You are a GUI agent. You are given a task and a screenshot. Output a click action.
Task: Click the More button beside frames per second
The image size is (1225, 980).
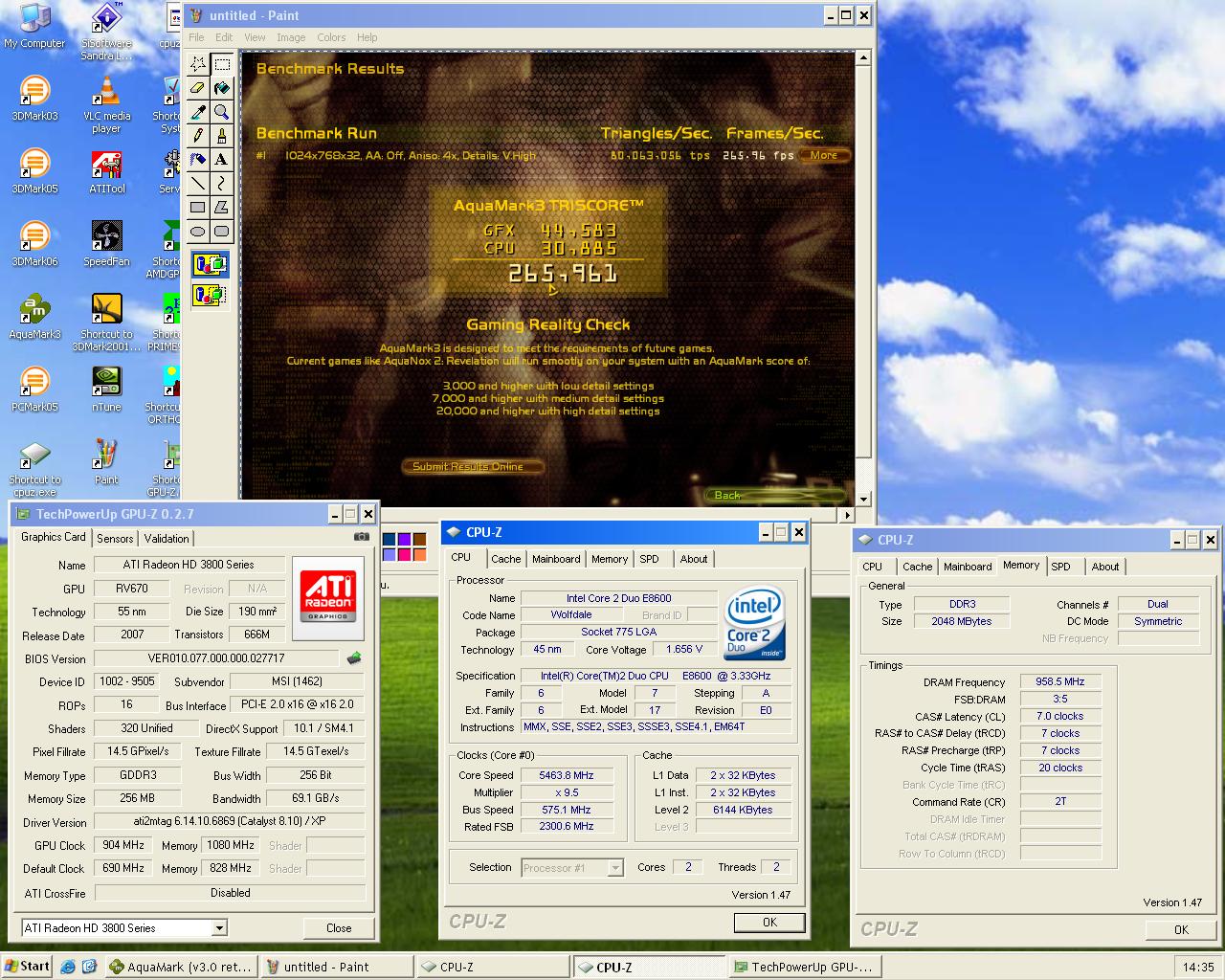(823, 155)
